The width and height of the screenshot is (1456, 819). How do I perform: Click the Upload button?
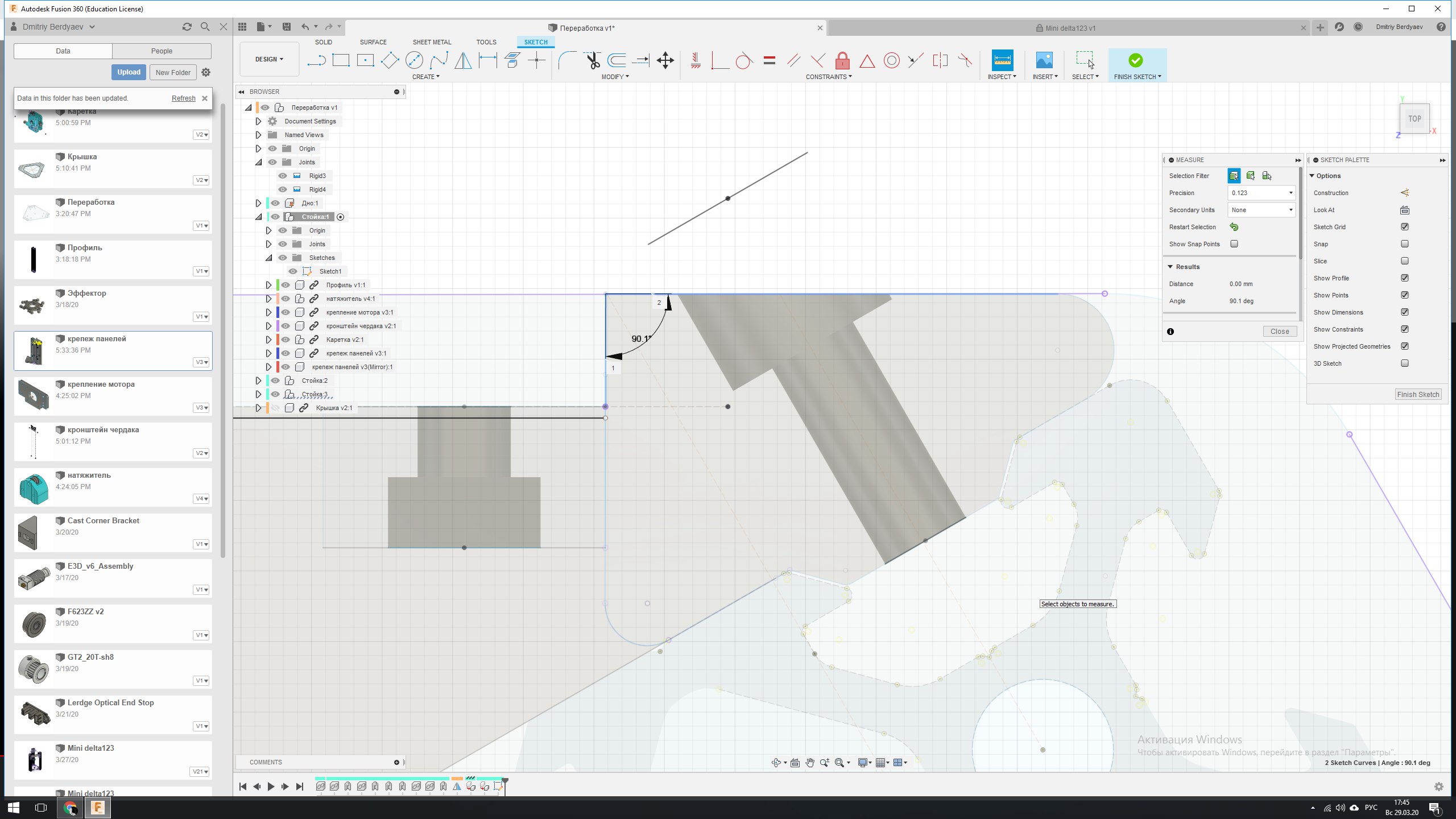coord(129,72)
